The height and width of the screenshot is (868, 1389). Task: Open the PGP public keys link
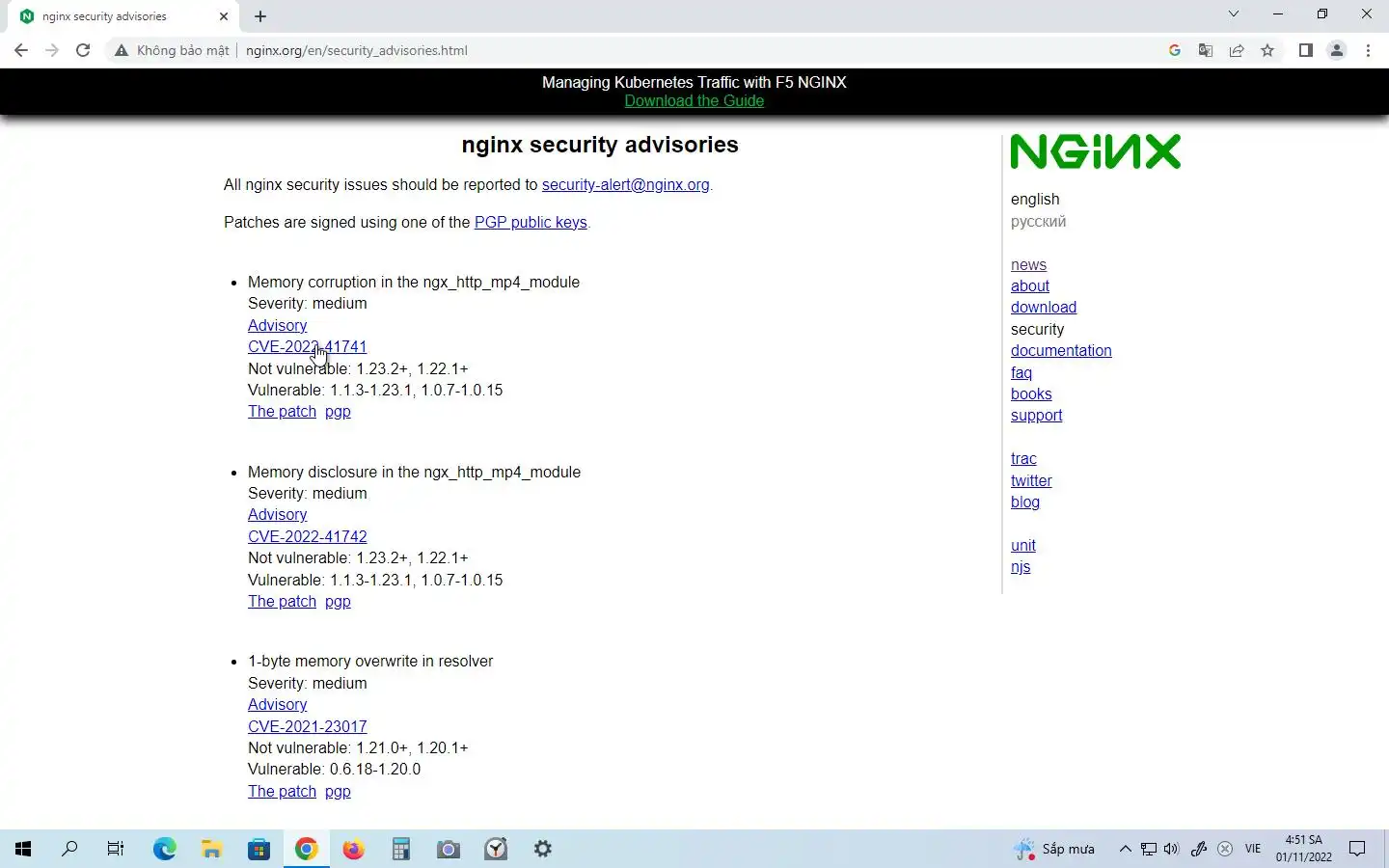[x=531, y=222]
